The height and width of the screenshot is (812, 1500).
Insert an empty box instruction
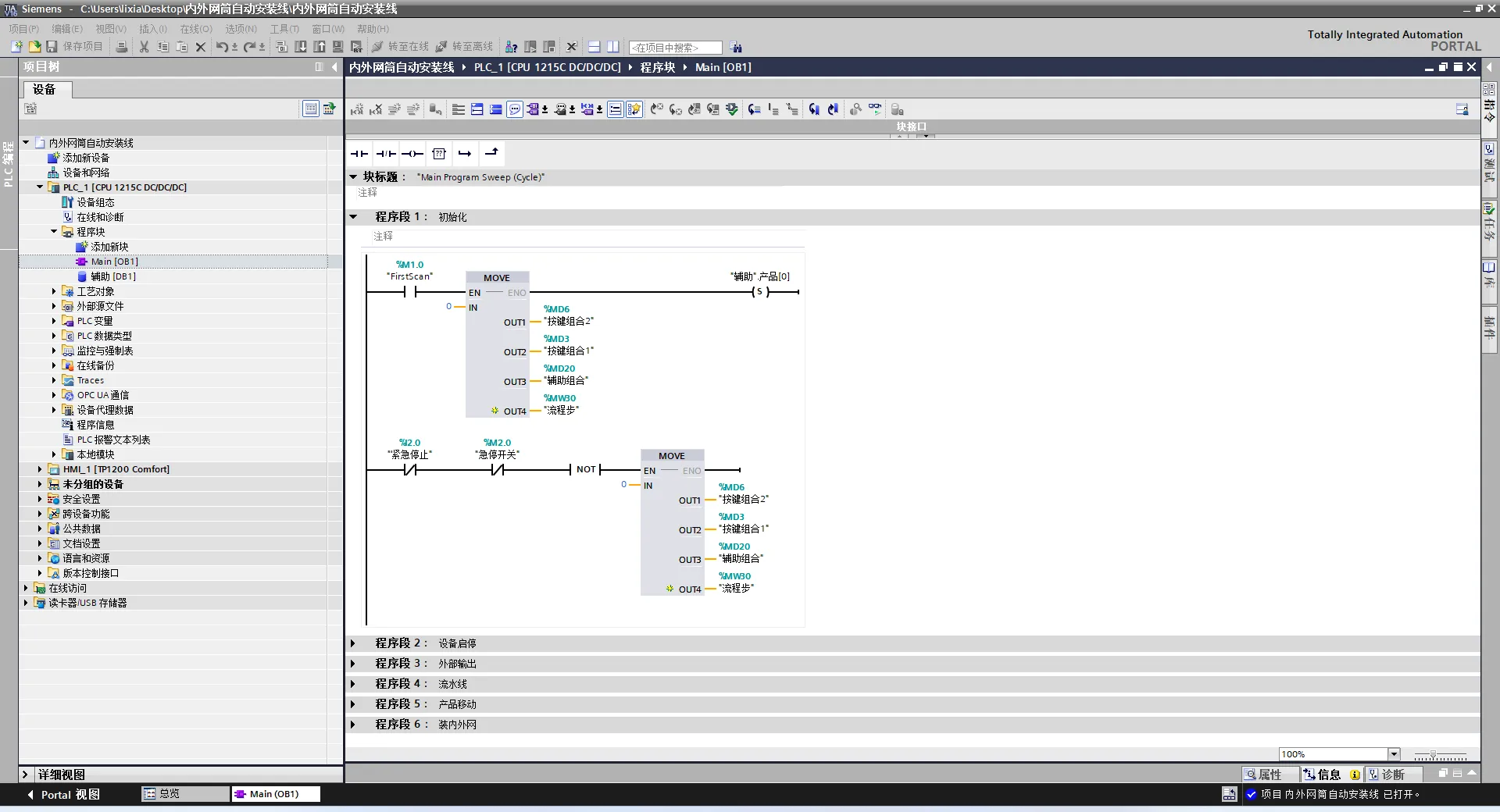439,154
